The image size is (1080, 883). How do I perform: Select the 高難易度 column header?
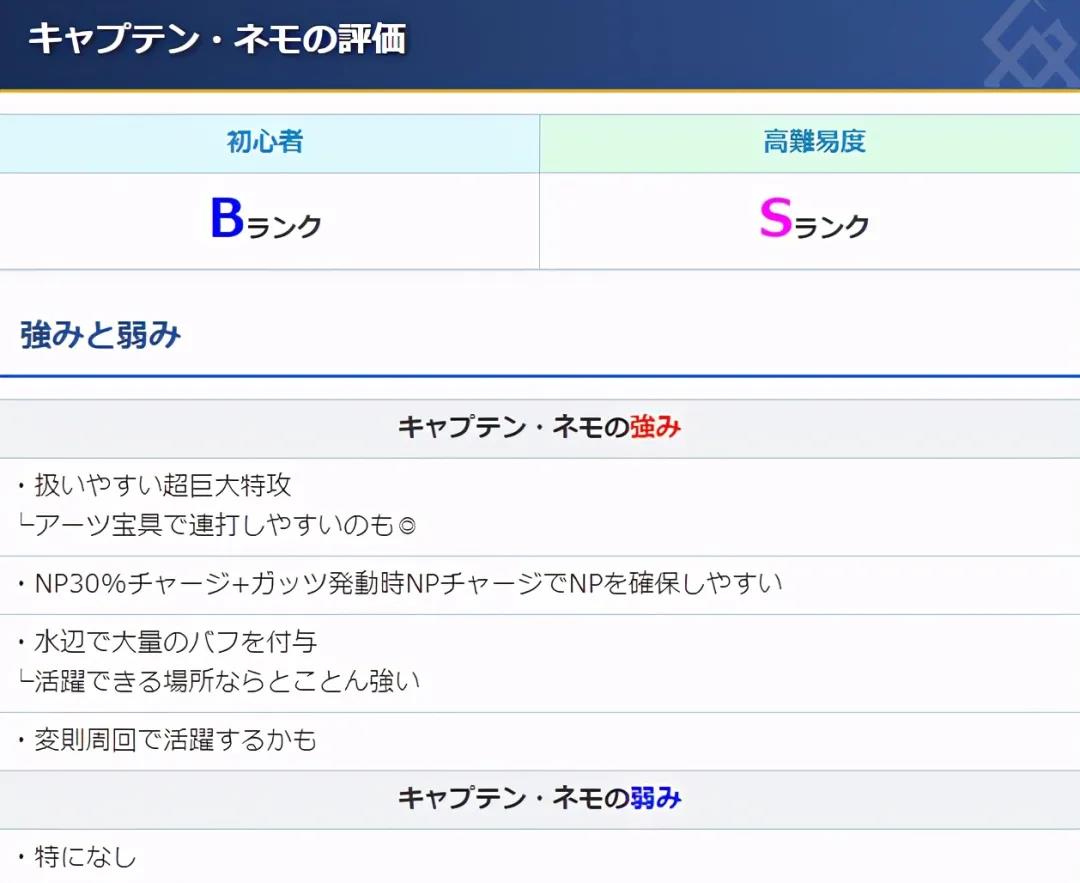click(814, 142)
